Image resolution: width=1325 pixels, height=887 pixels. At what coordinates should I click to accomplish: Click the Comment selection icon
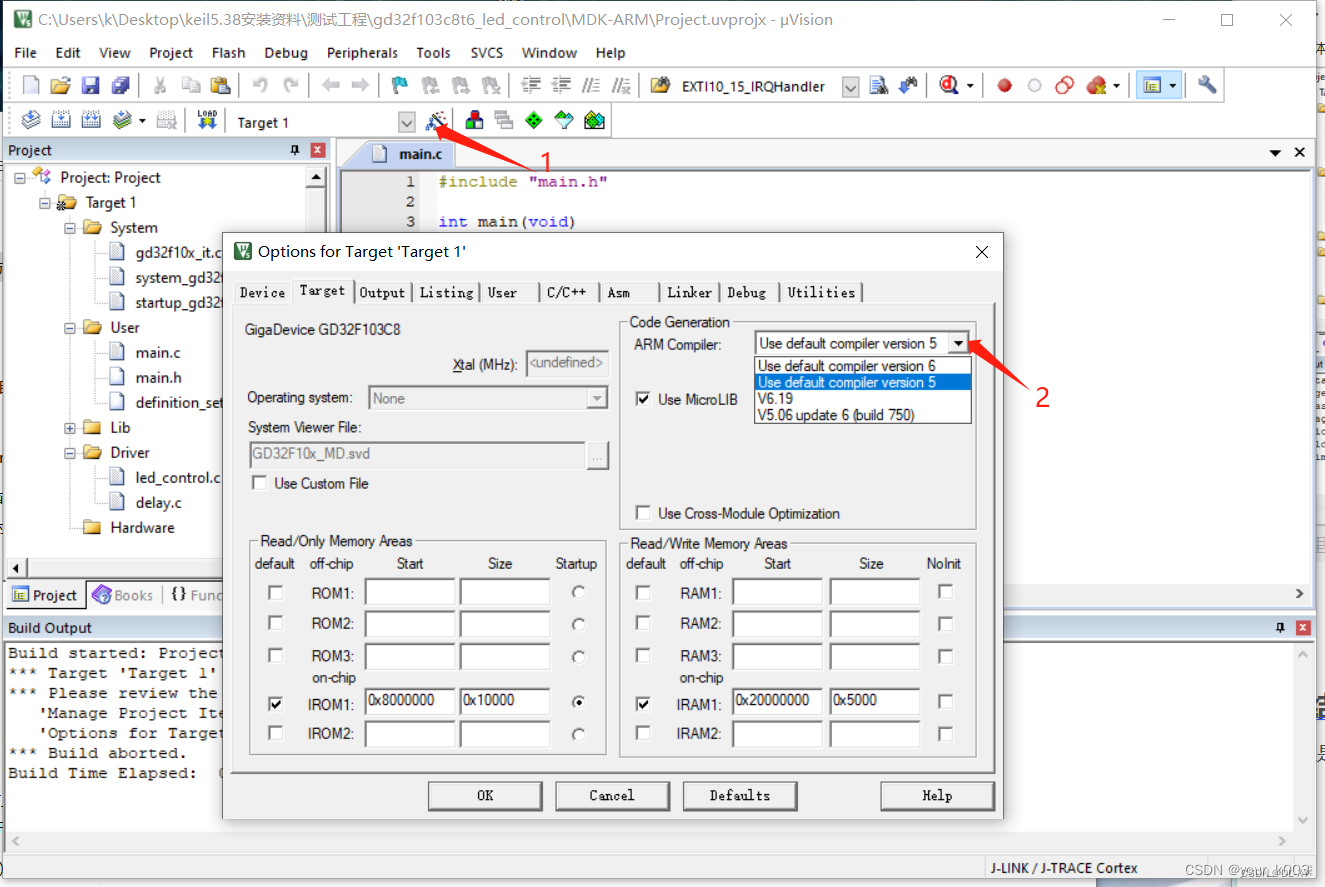(x=592, y=86)
